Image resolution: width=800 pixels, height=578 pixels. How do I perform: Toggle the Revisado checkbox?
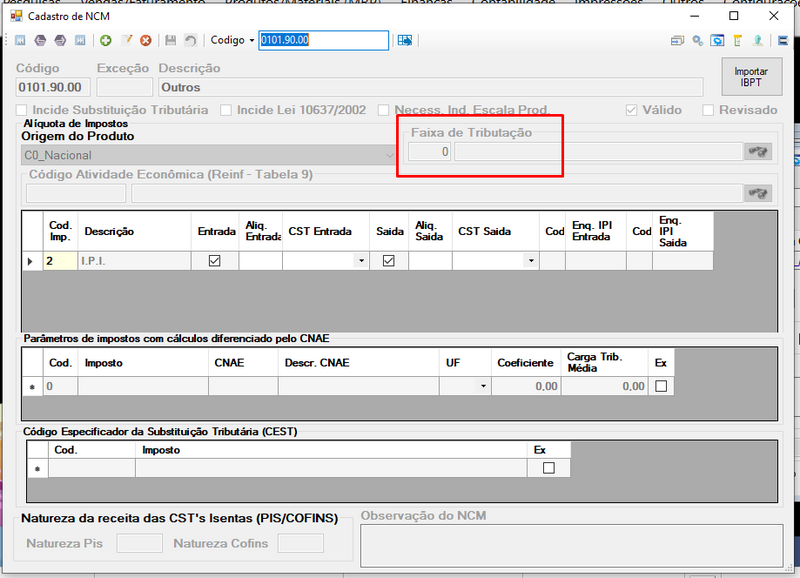[708, 110]
